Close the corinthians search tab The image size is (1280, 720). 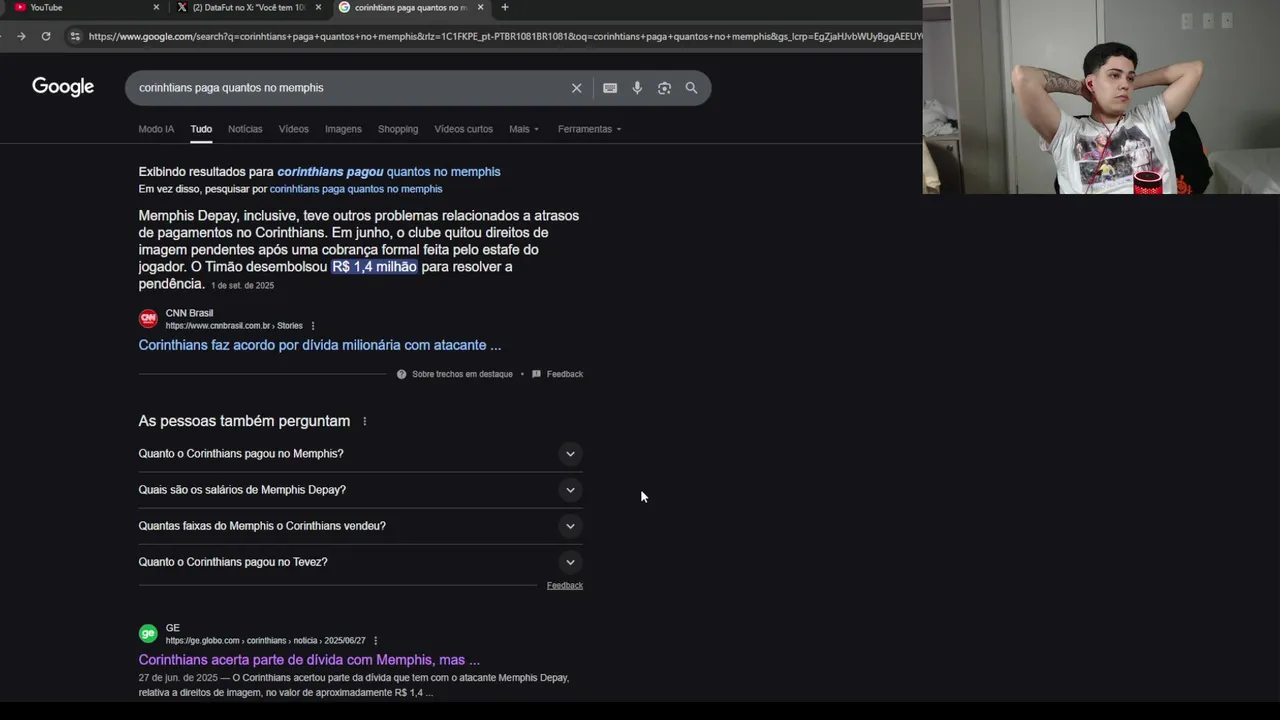tap(480, 7)
